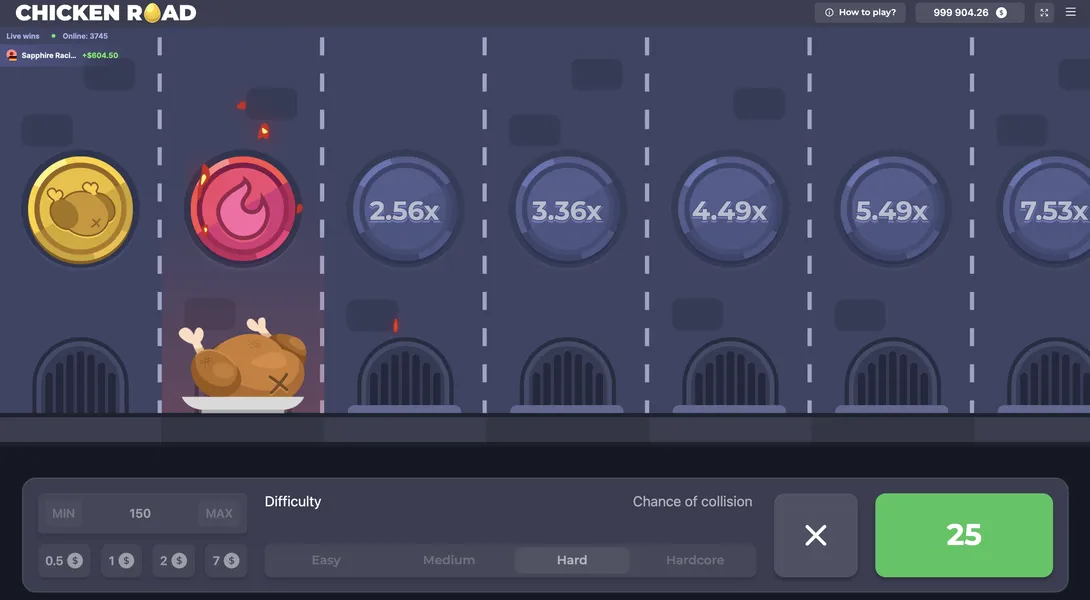Open the How to play dialog
Viewport: 1090px width, 600px height.
(x=859, y=12)
